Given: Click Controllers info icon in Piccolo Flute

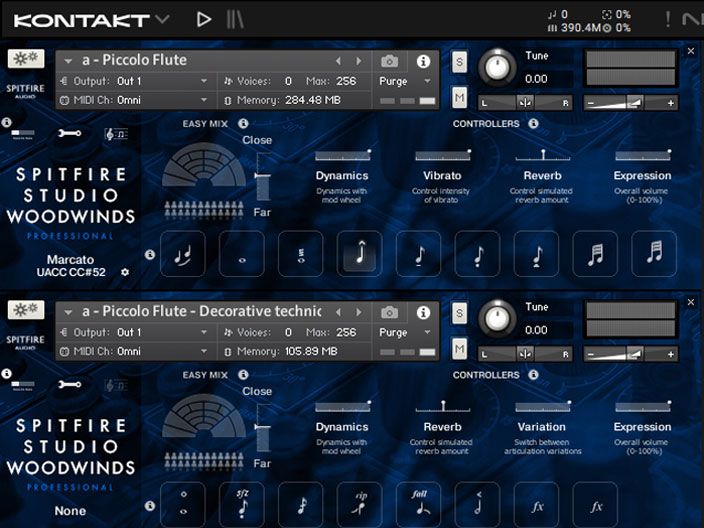Looking at the screenshot, I should (533, 123).
